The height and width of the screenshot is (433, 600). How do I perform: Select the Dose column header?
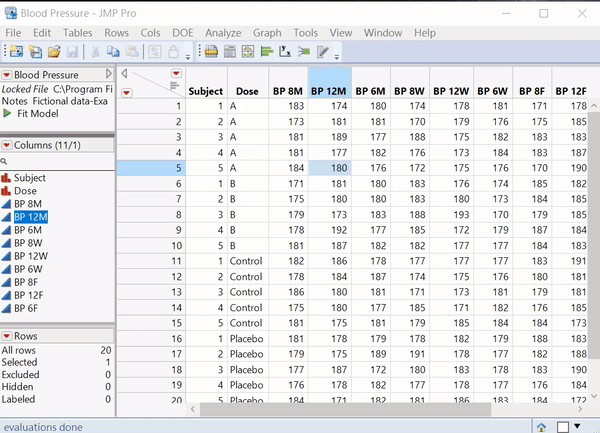(245, 89)
